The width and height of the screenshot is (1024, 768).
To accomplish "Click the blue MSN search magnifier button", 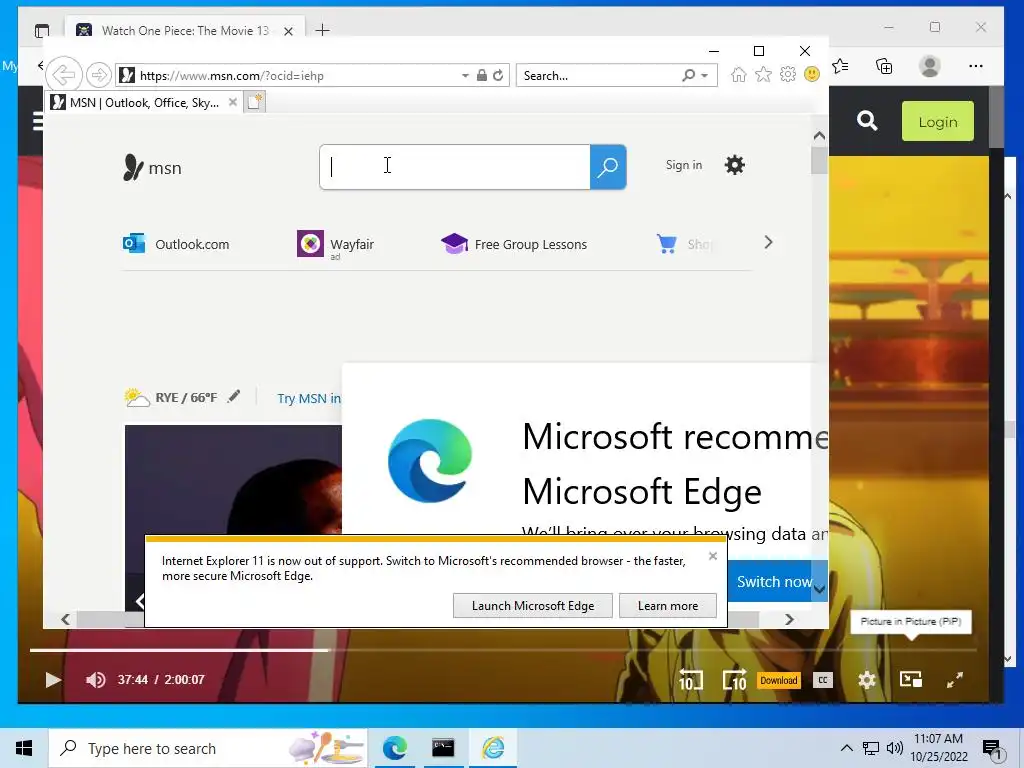I will 608,167.
